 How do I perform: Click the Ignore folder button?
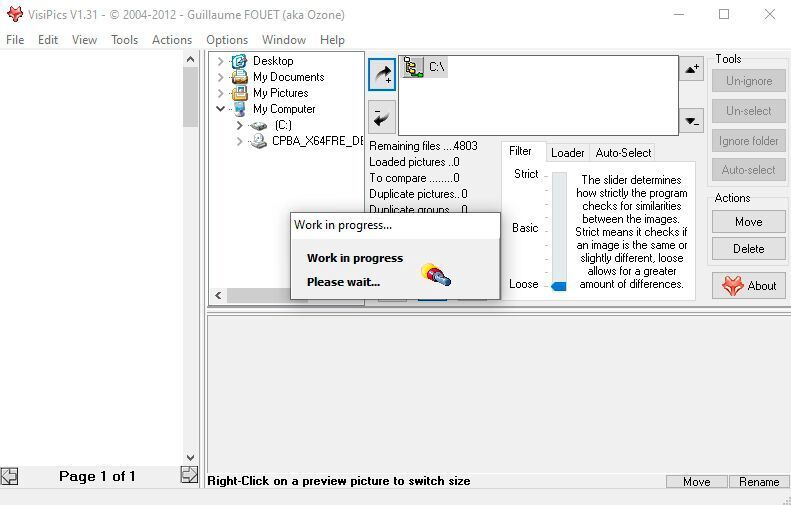[749, 141]
